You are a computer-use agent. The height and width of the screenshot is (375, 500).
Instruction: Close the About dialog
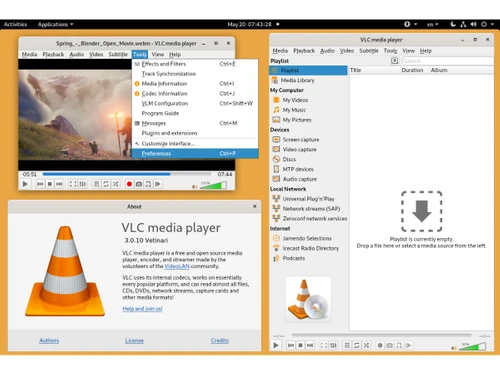(255, 206)
